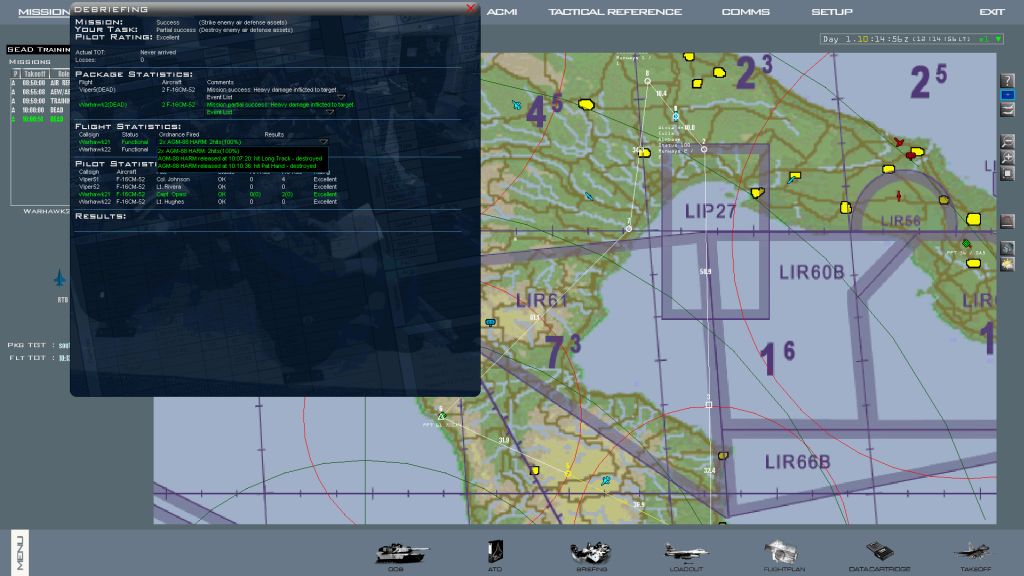Click the blue highlighted map tool icon

click(1008, 95)
